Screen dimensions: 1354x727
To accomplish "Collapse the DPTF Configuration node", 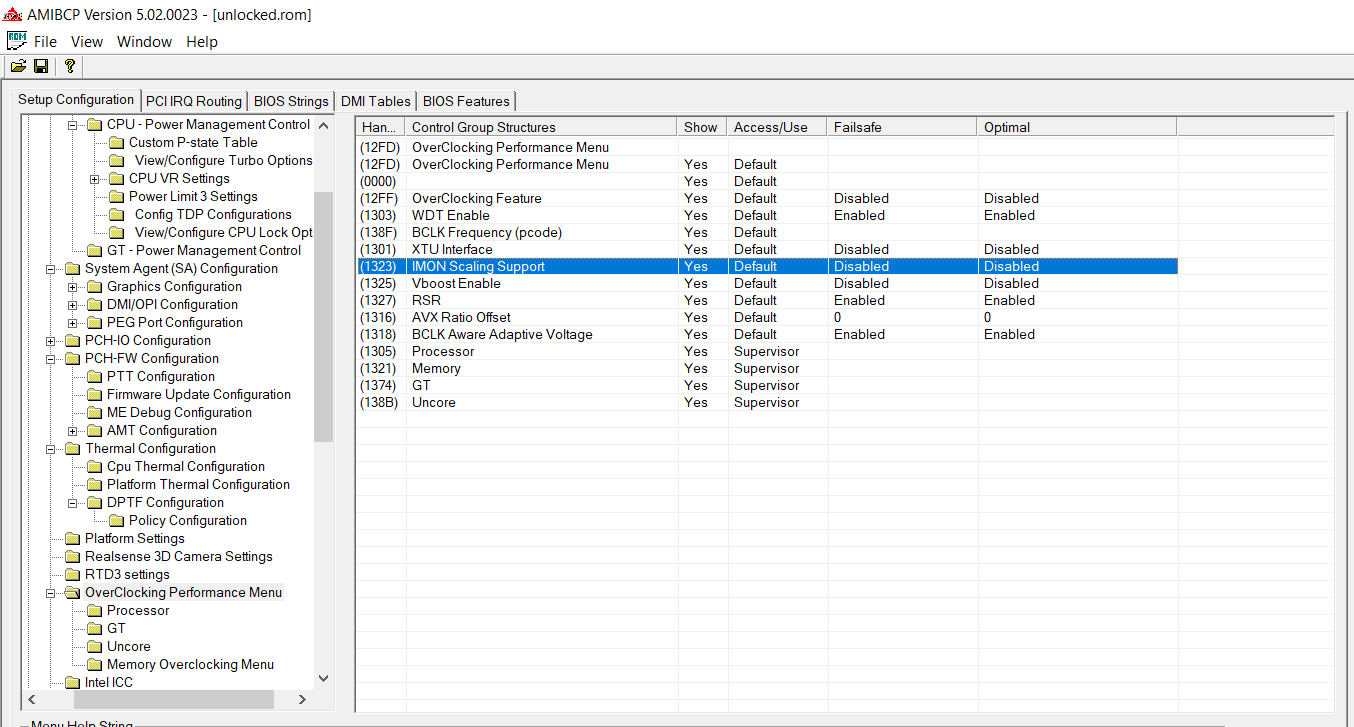I will (72, 502).
